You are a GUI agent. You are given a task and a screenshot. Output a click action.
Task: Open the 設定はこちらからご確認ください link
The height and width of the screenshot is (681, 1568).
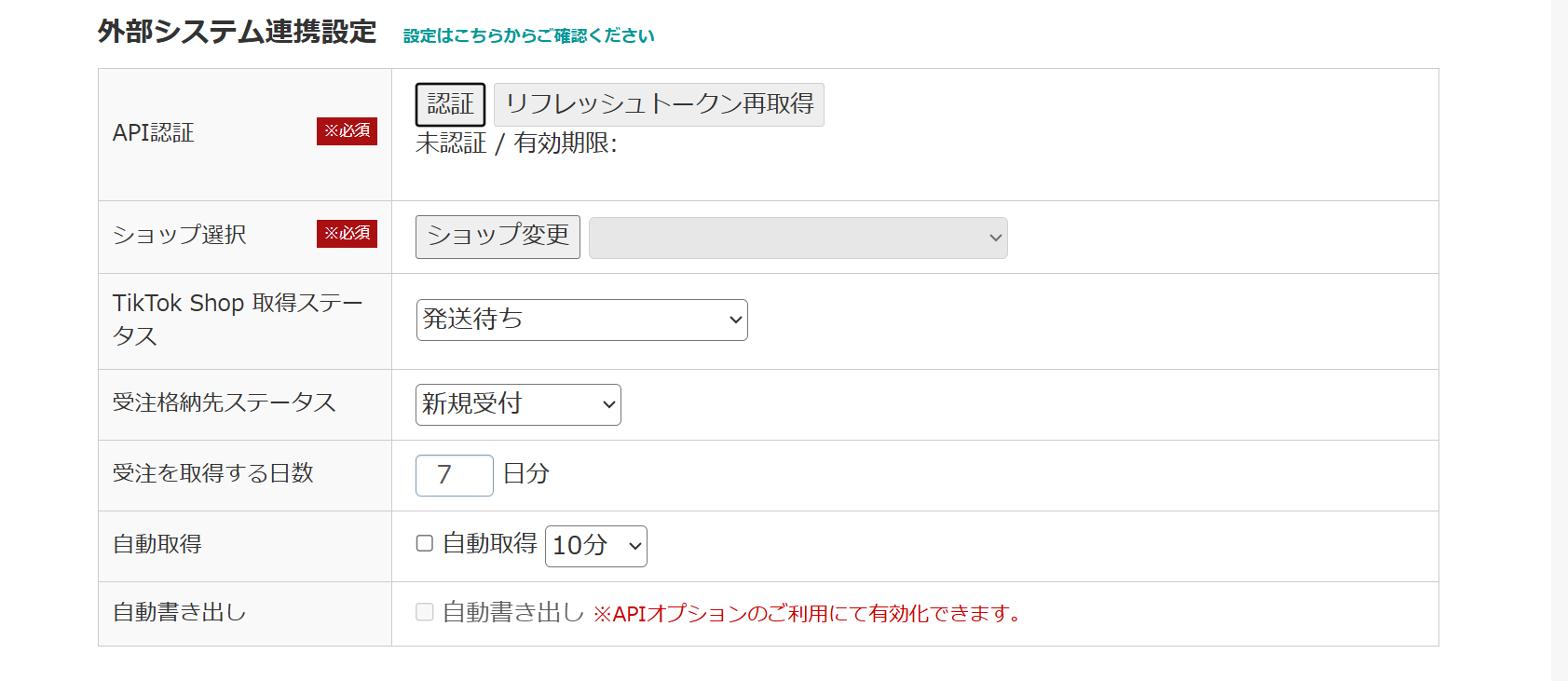pos(528,35)
